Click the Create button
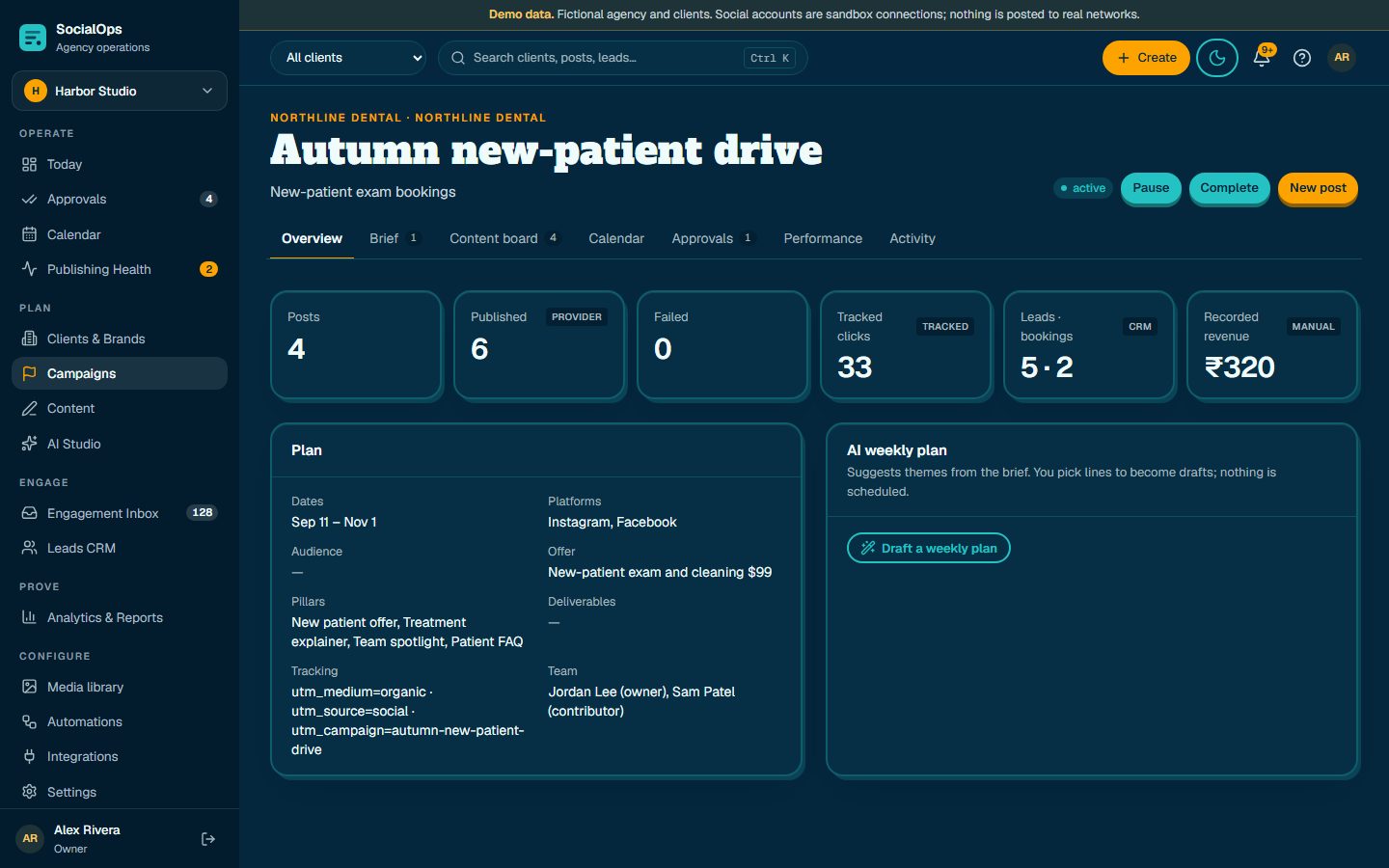This screenshot has height=868, width=1389. 1146,58
